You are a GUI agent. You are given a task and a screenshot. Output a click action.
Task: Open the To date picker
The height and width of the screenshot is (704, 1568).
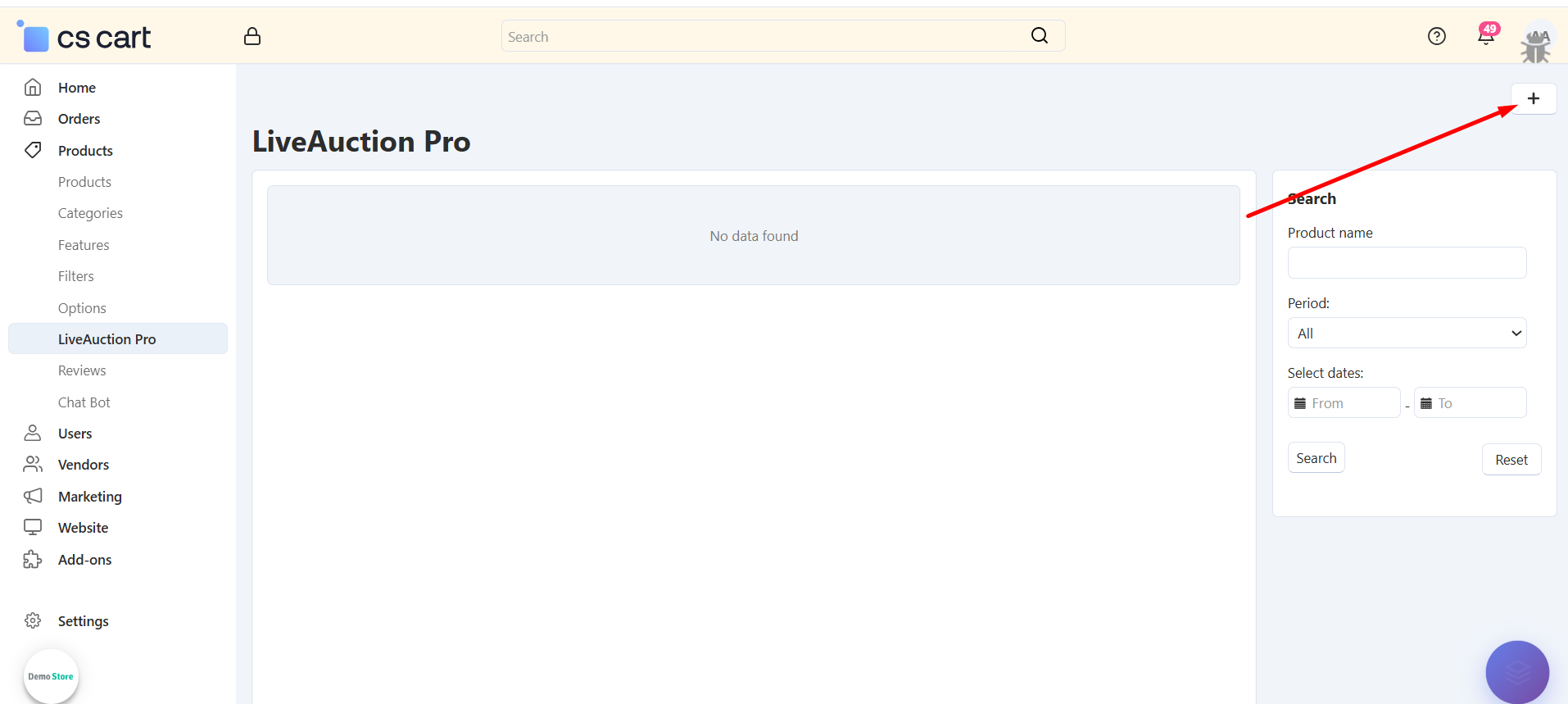[x=1470, y=403]
